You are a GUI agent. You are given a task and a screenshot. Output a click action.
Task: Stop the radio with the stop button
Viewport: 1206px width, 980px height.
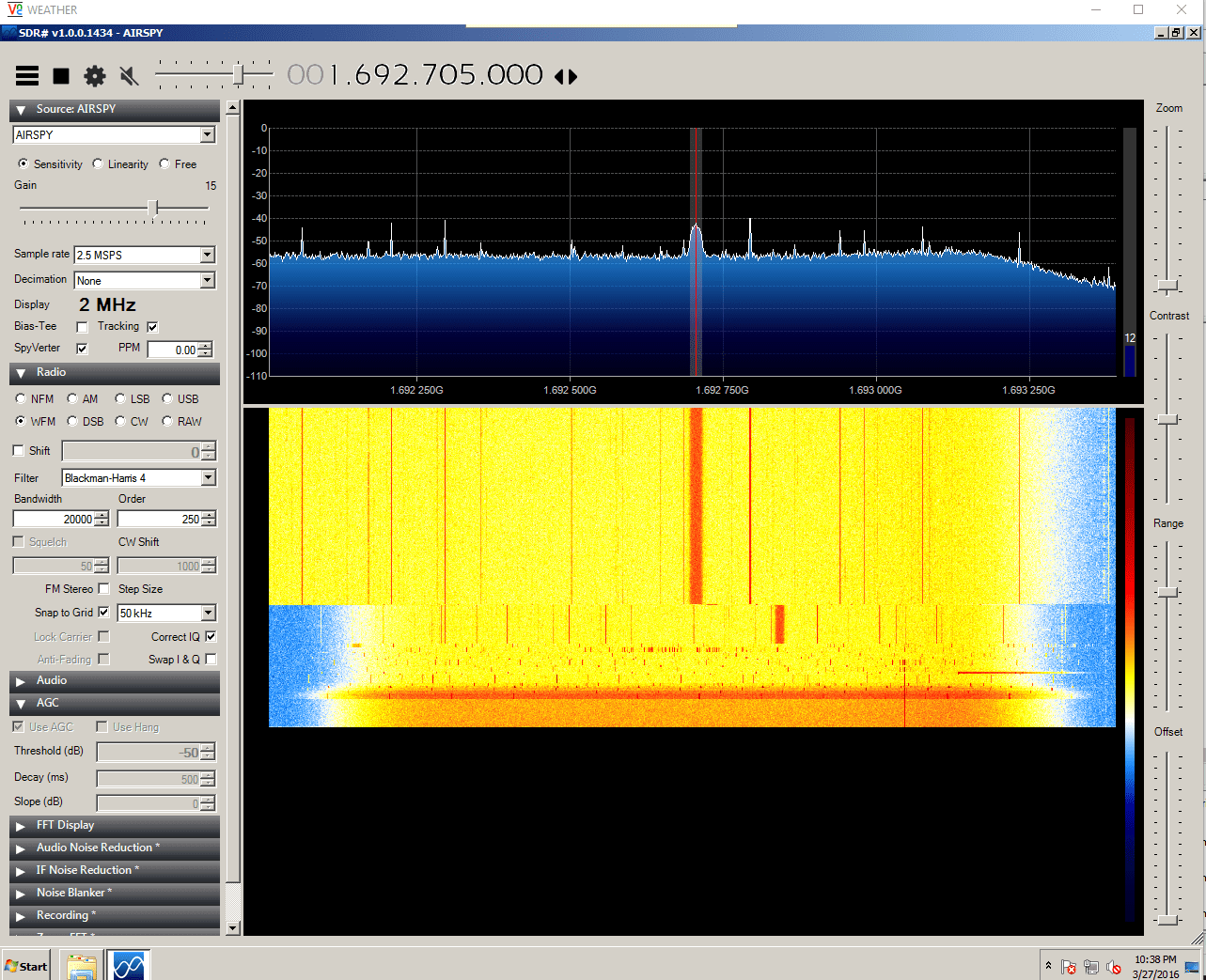point(61,76)
